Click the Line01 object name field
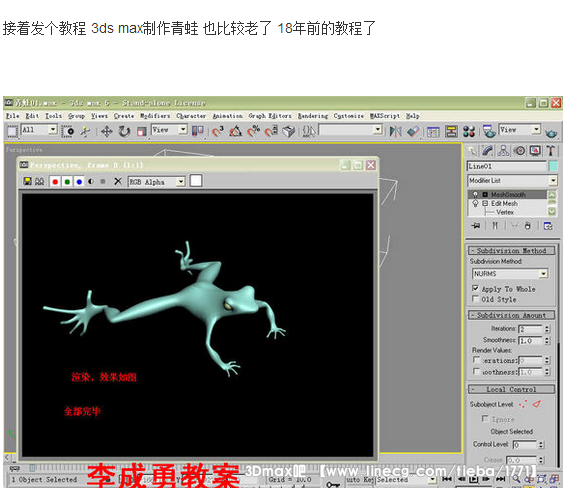566x488 pixels. (507, 166)
